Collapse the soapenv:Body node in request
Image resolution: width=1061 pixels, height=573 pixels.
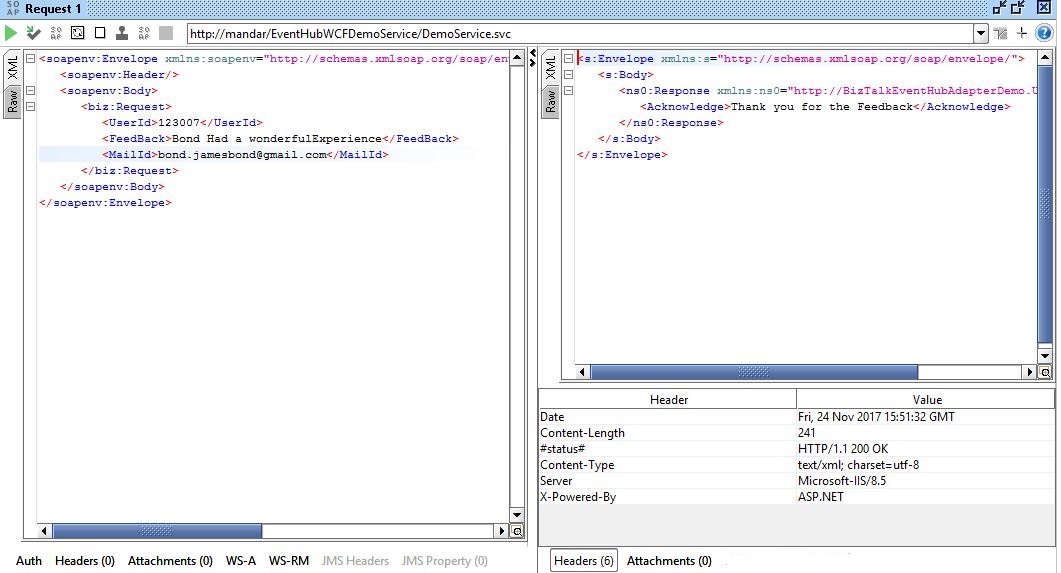tap(30, 91)
